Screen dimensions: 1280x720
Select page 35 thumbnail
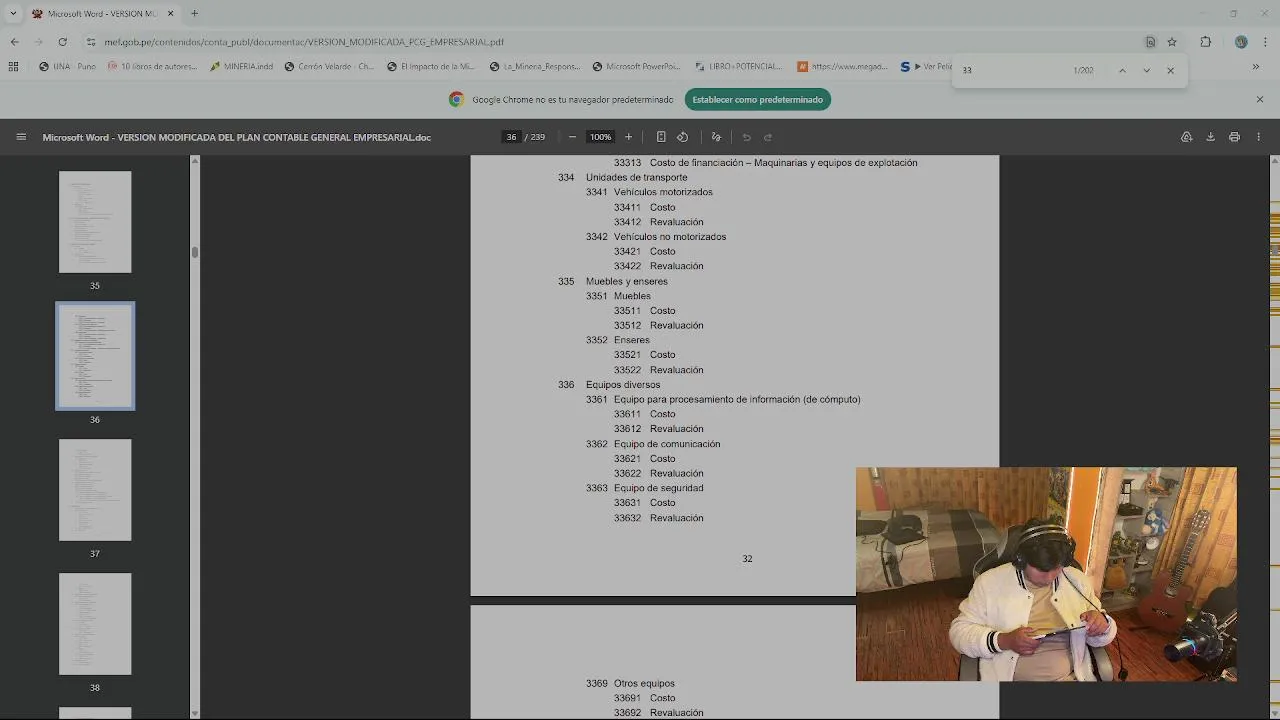pyautogui.click(x=95, y=222)
